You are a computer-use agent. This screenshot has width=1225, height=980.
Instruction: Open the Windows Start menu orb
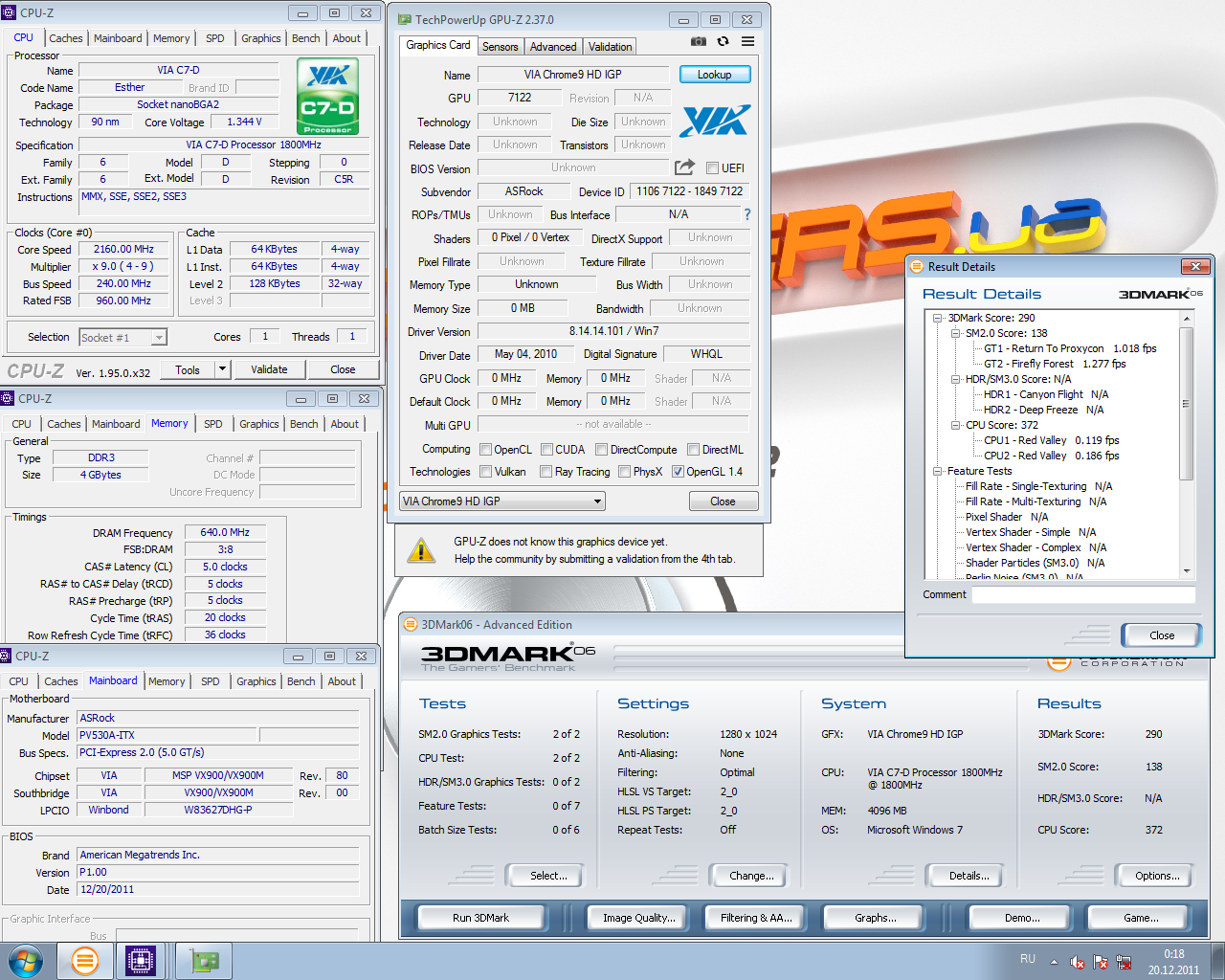pos(26,961)
